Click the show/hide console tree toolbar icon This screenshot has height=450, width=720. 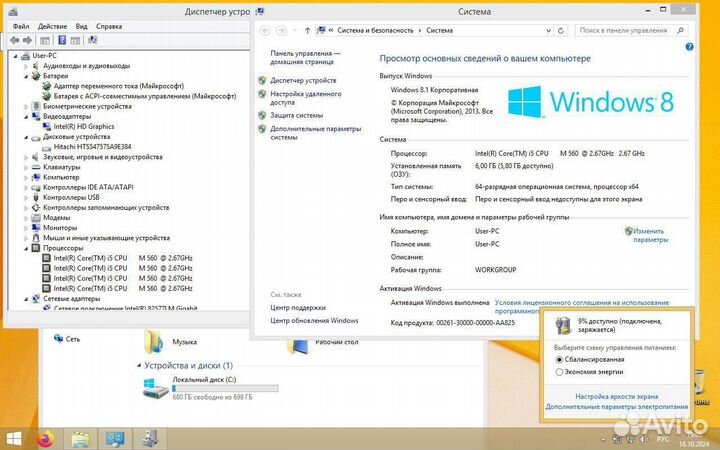coord(45,40)
